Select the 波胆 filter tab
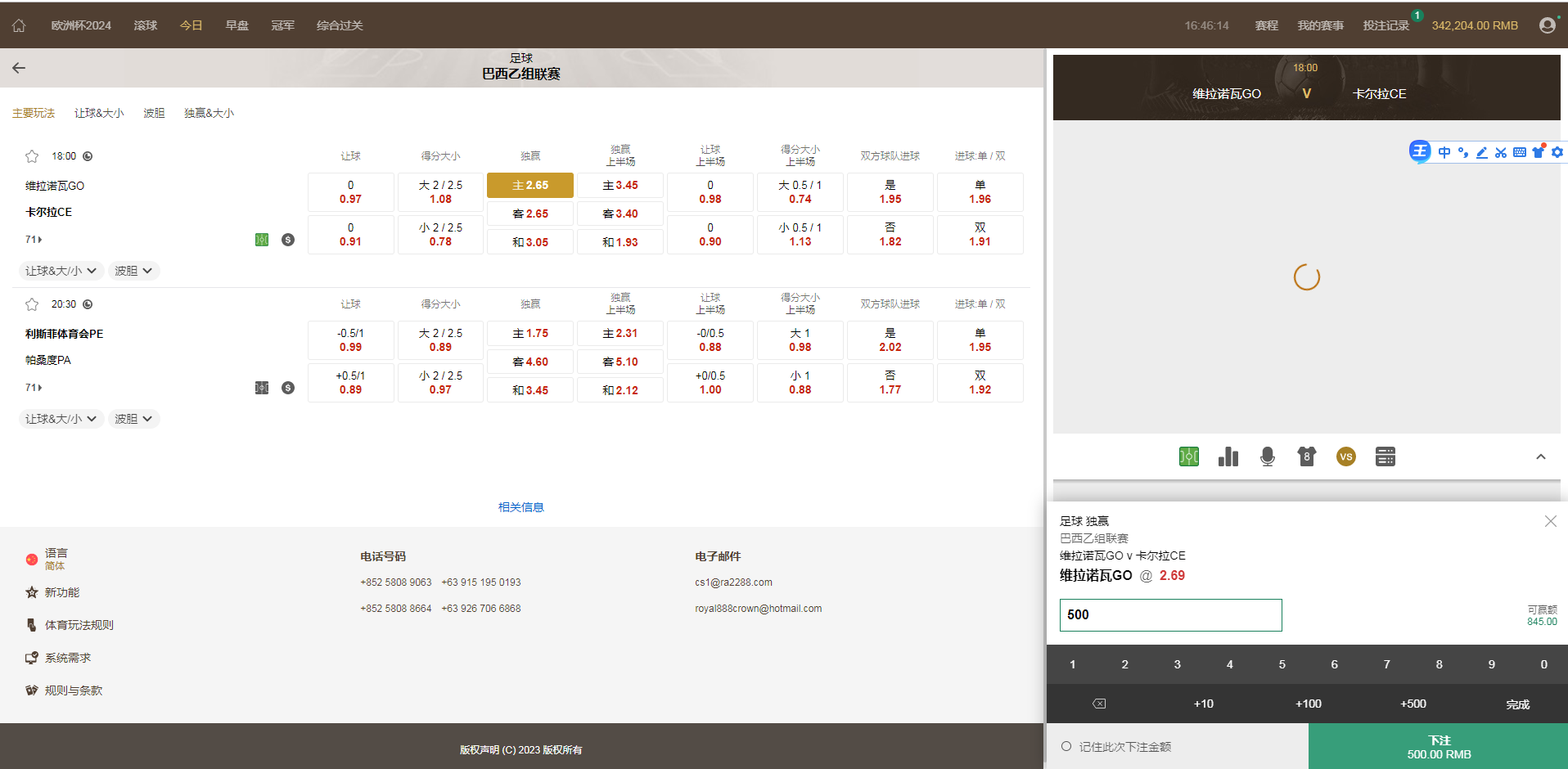The width and height of the screenshot is (1568, 769). [x=154, y=113]
